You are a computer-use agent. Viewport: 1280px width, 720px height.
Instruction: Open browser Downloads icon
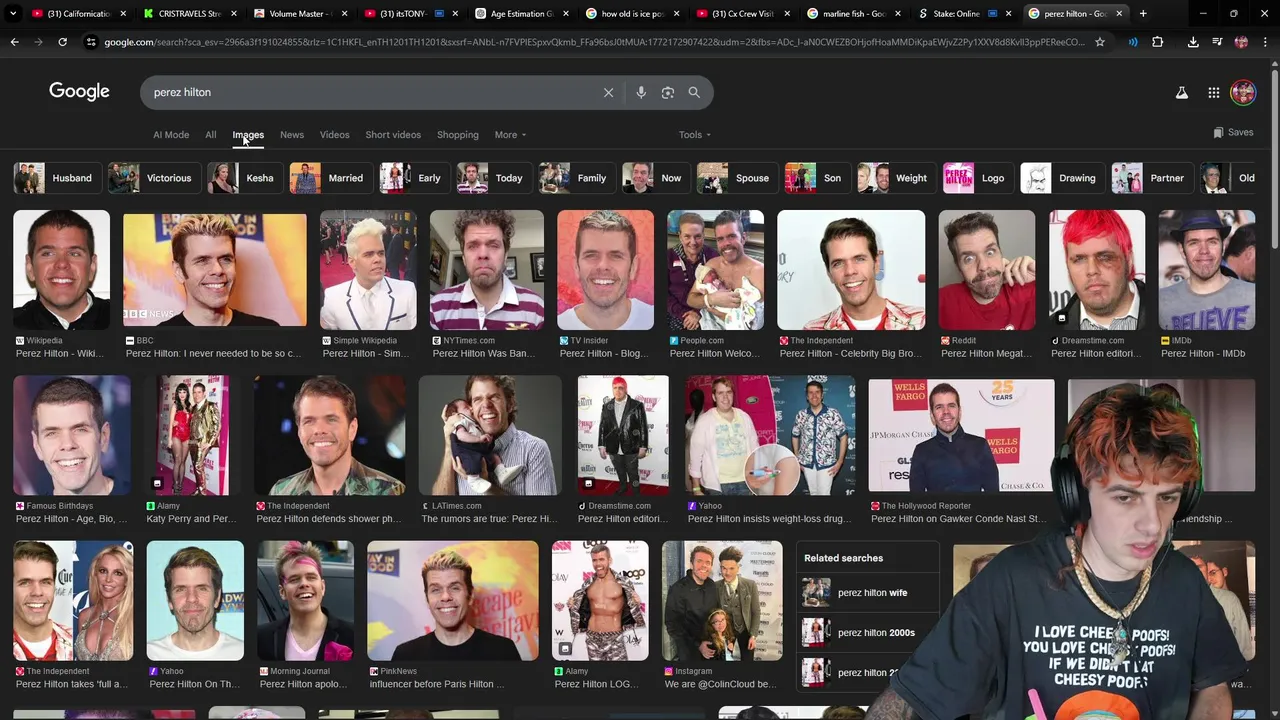(x=1193, y=42)
